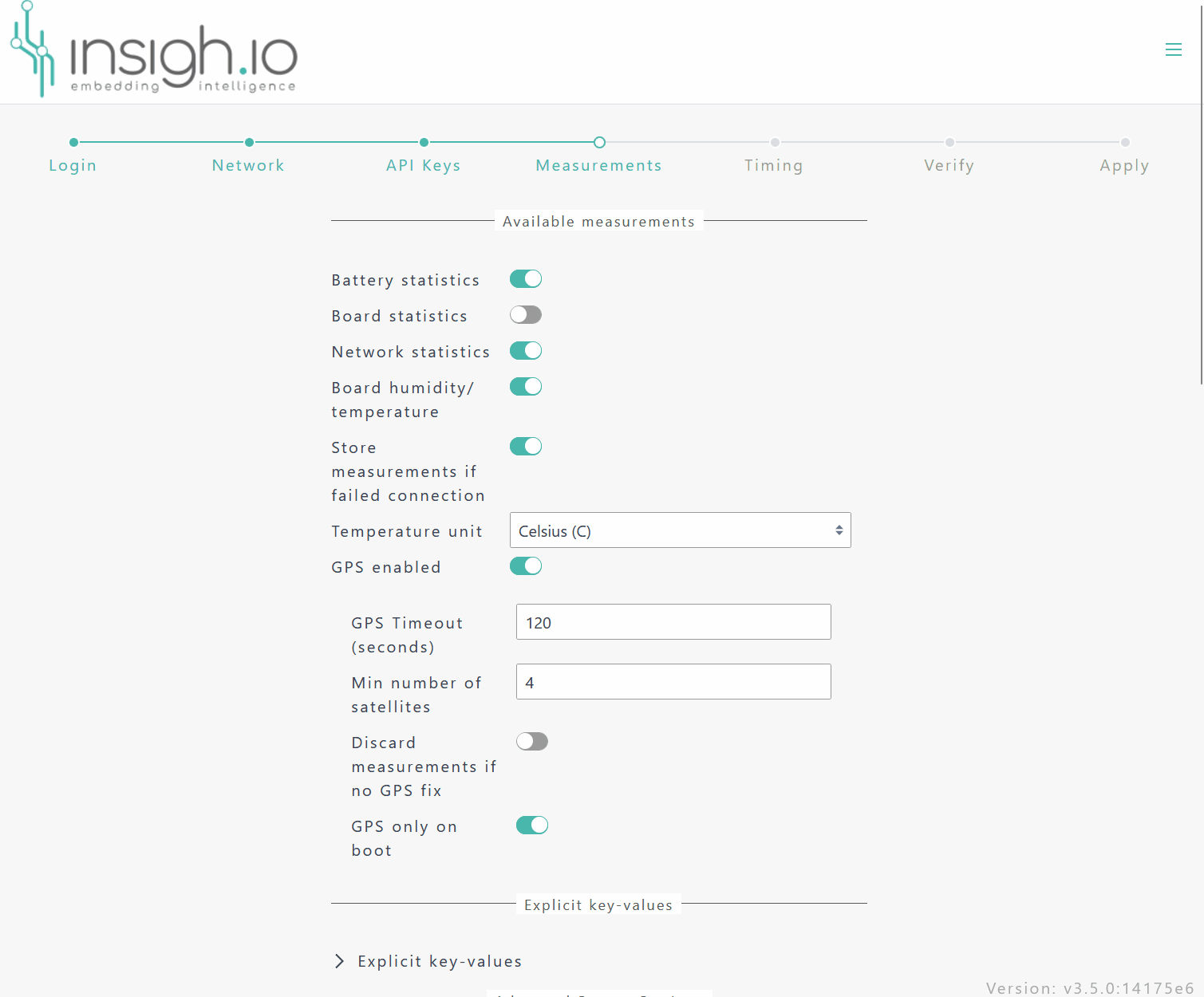The height and width of the screenshot is (997, 1204).
Task: Open the hamburger menu icon
Action: pyautogui.click(x=1173, y=49)
